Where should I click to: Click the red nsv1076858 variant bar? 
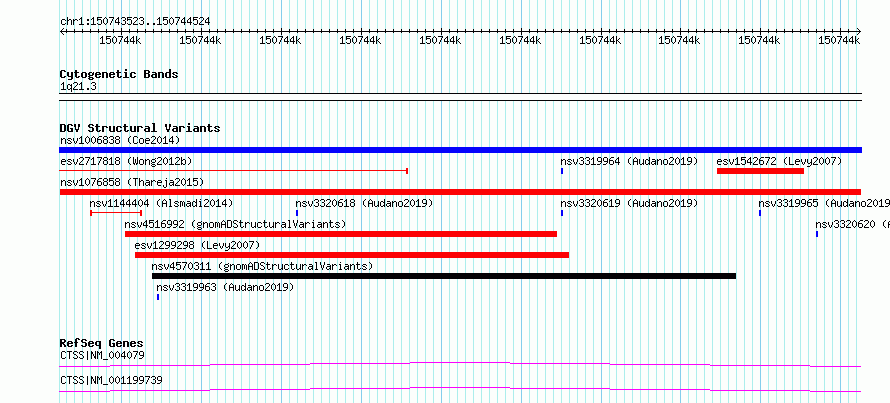click(460, 192)
